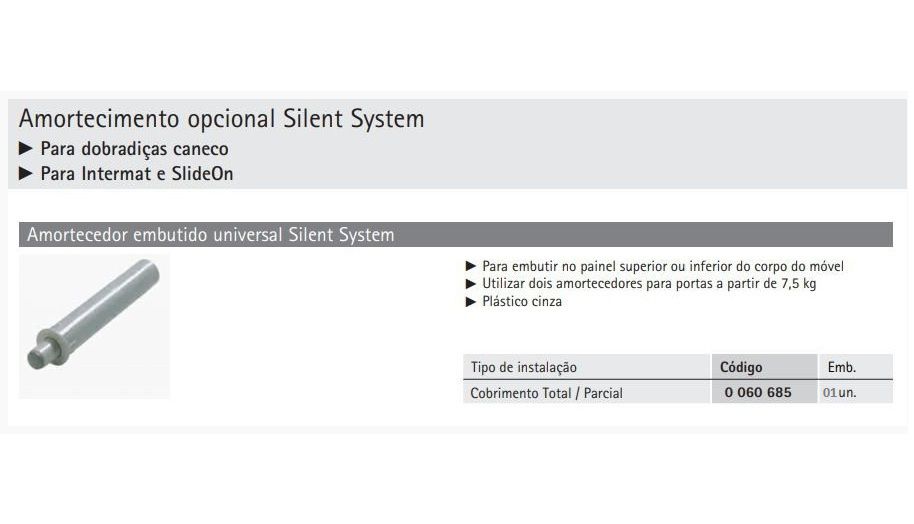Select the text Para dobradiças caneco
This screenshot has width=914, height=524.
pos(135,149)
